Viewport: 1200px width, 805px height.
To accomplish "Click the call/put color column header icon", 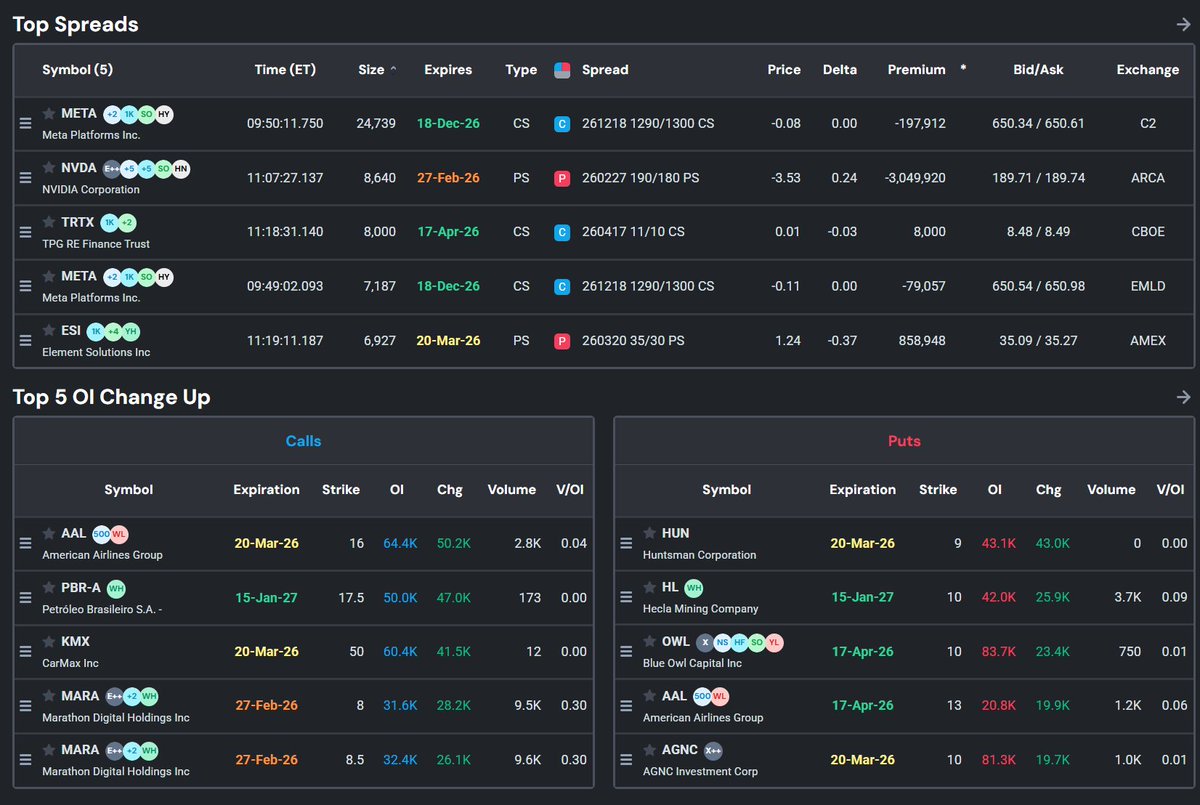I will point(562,70).
